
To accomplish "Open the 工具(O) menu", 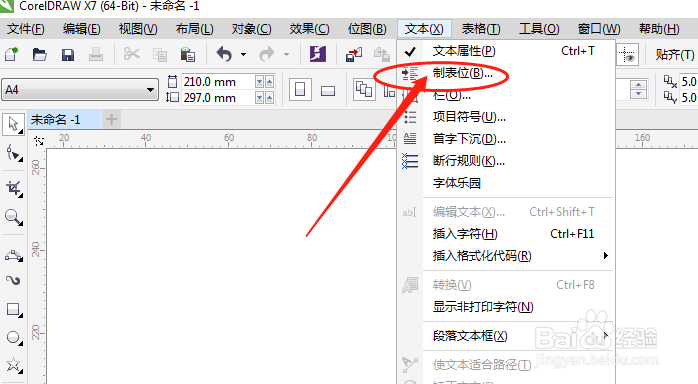I will pyautogui.click(x=539, y=29).
